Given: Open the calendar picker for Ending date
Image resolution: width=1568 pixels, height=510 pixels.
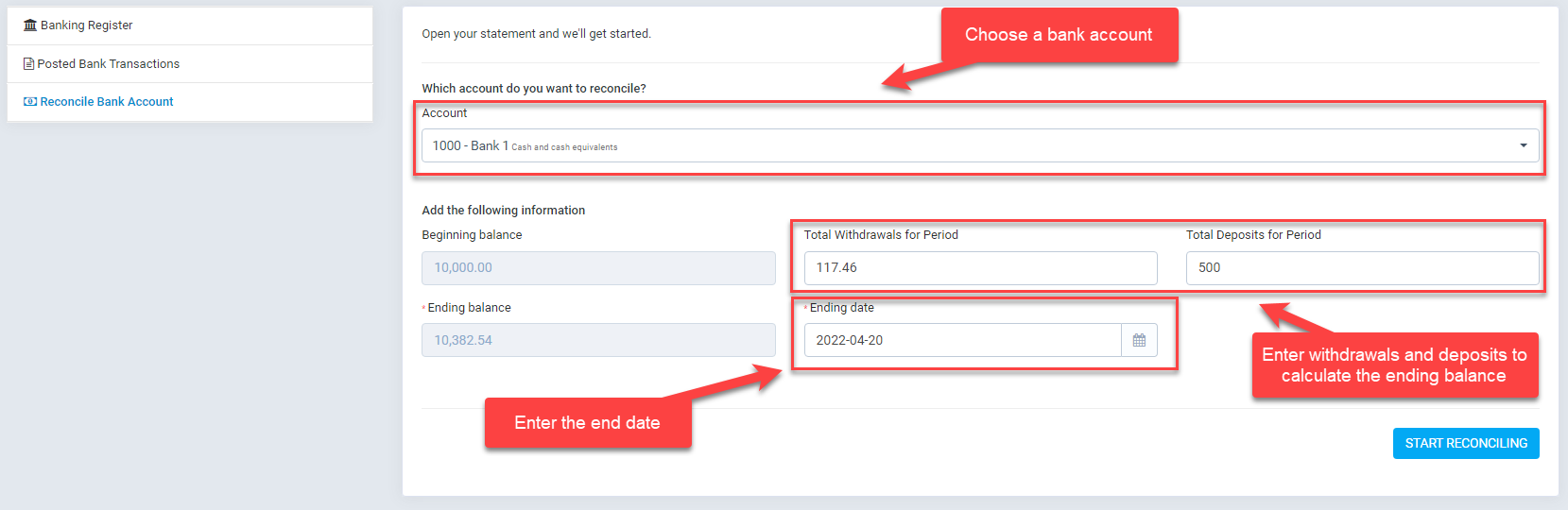Looking at the screenshot, I should (x=1139, y=341).
